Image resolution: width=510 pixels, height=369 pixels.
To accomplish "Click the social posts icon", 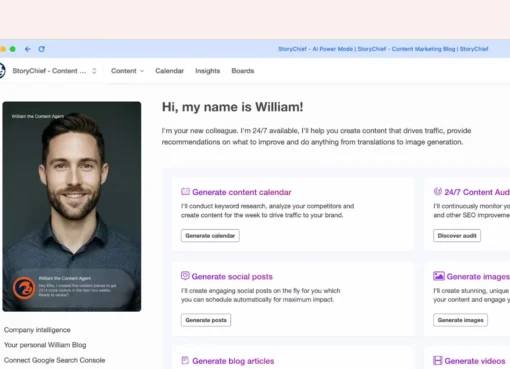I will pyautogui.click(x=185, y=276).
